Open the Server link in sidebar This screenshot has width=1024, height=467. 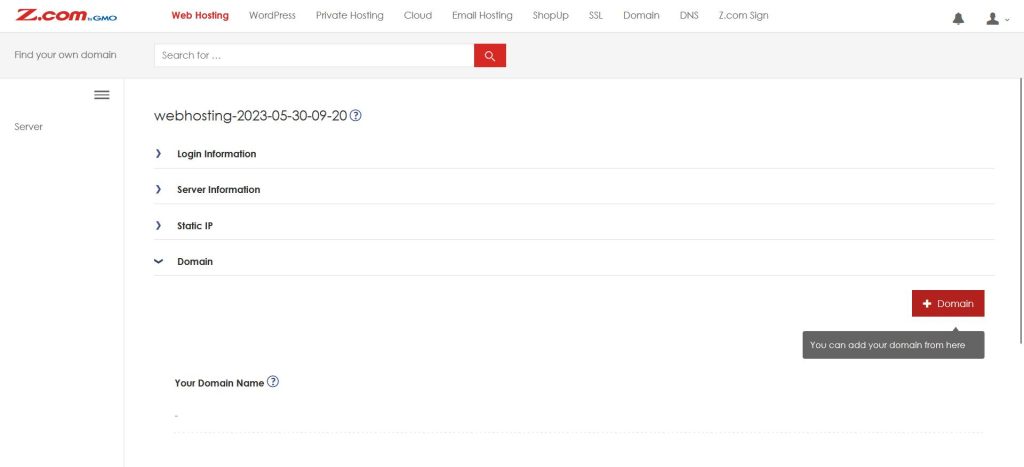point(29,127)
